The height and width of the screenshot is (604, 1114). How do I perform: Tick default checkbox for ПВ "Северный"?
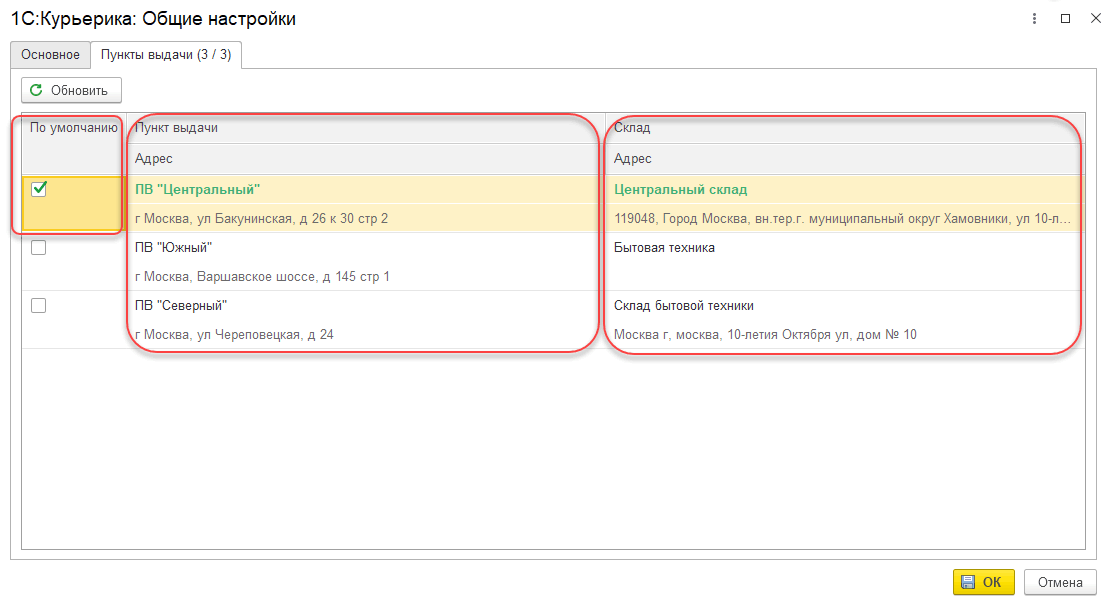(39, 306)
